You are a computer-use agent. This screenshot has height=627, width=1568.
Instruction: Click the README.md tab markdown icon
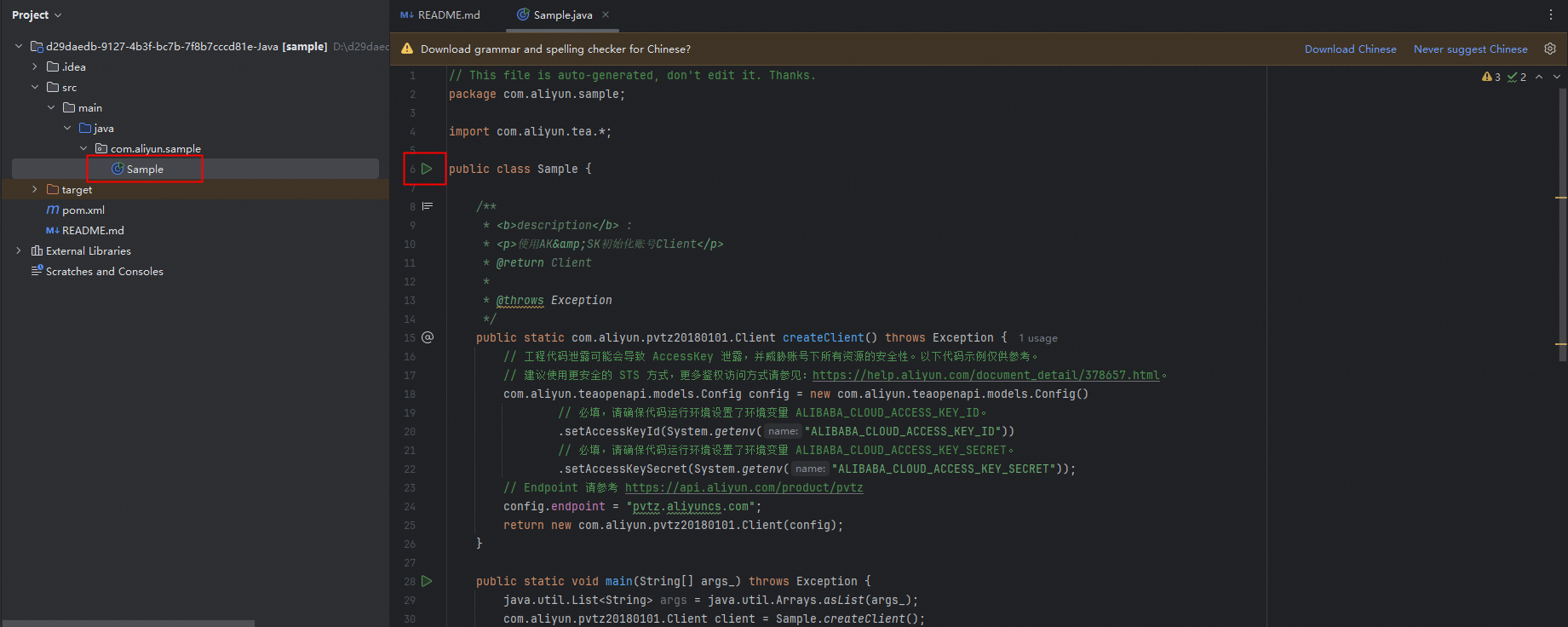(x=407, y=14)
